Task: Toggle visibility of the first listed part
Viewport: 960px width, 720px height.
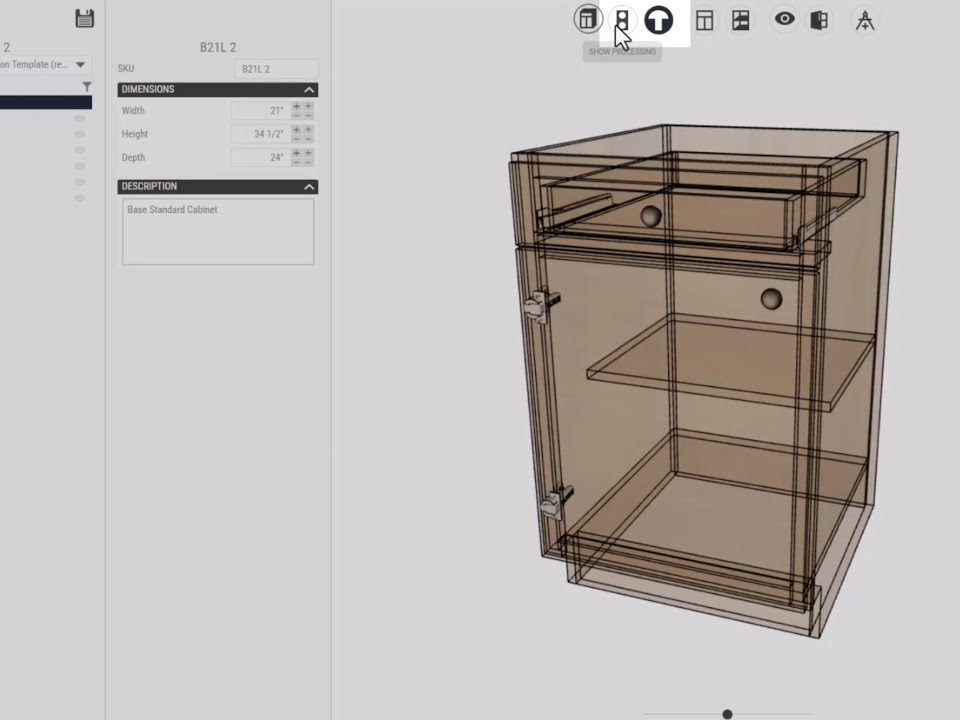Action: [x=80, y=118]
